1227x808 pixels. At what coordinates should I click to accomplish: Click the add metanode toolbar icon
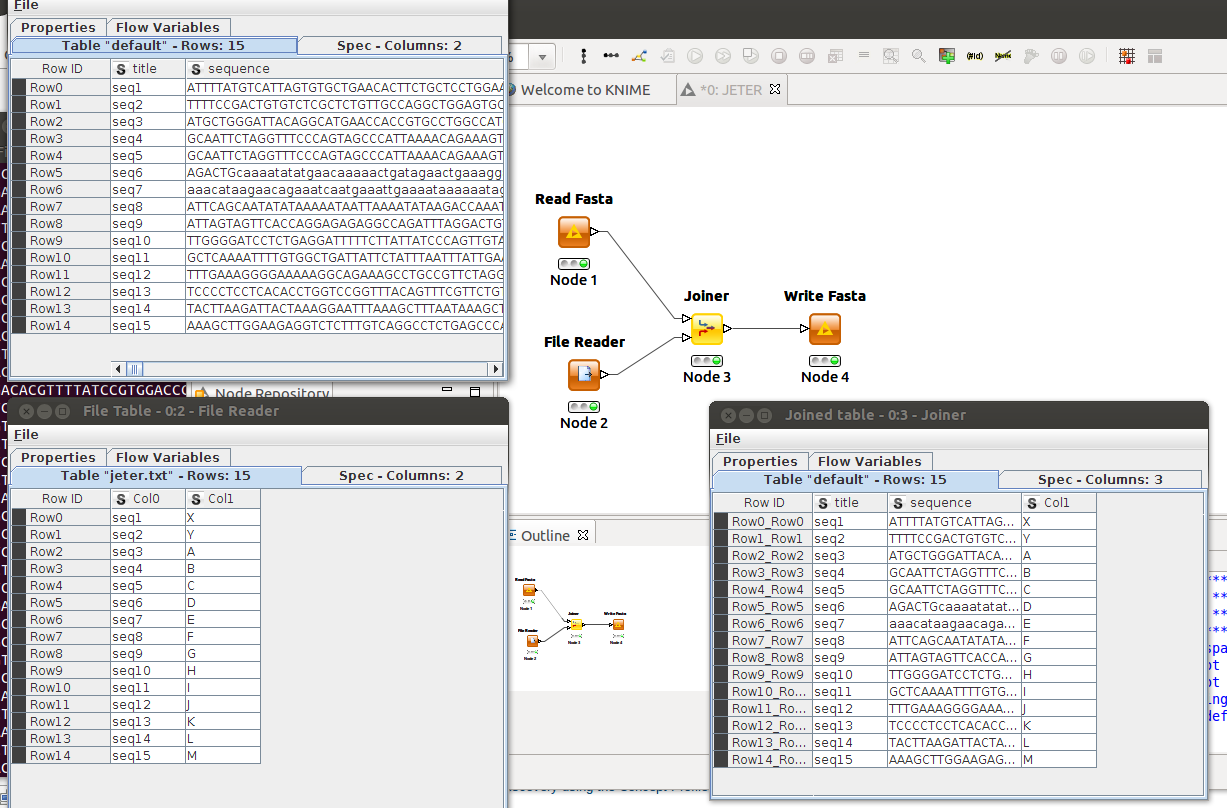pyautogui.click(x=946, y=55)
